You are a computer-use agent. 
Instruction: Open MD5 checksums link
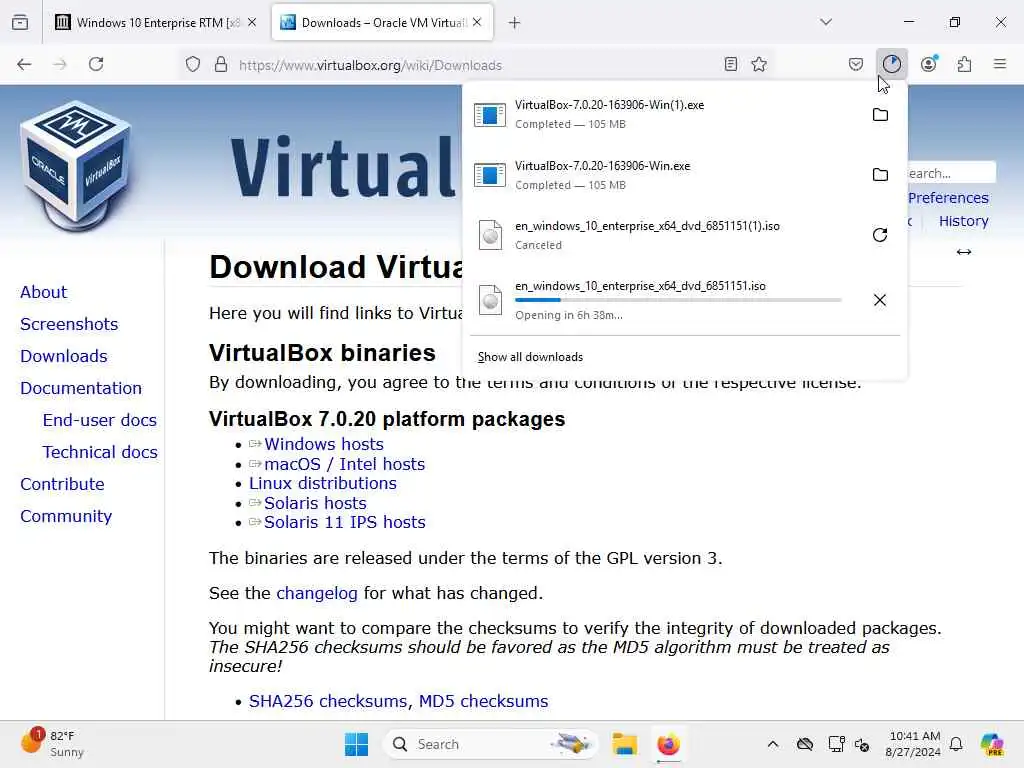(x=483, y=701)
